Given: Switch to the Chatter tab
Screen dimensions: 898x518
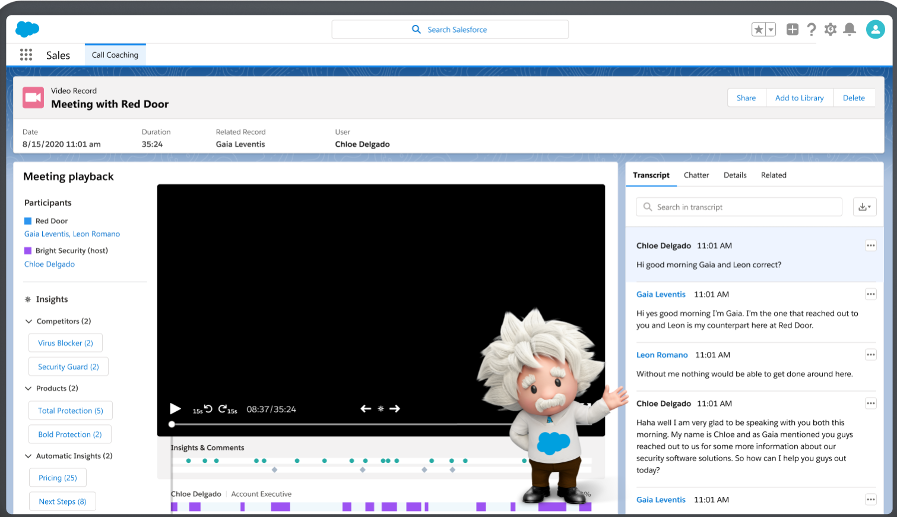Looking at the screenshot, I should pyautogui.click(x=696, y=175).
